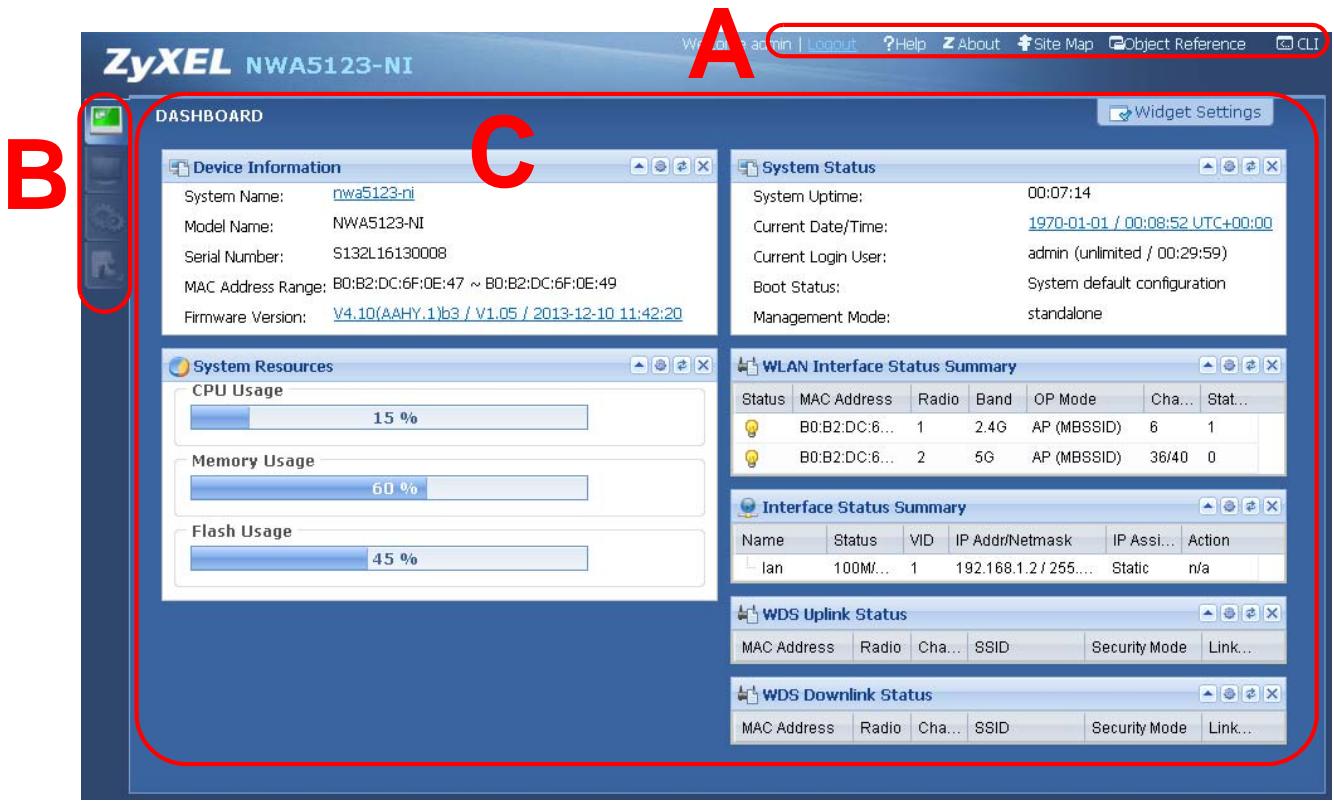Close the Device Information widget
The image size is (1334, 801).
(702, 167)
